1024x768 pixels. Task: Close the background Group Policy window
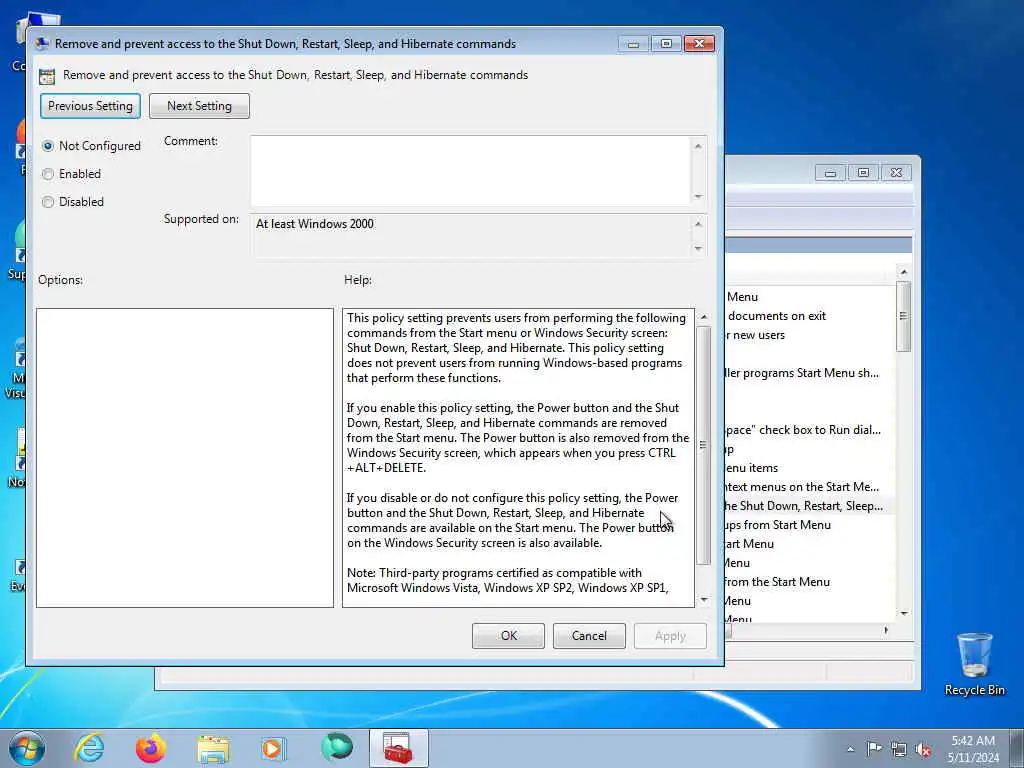coord(896,173)
